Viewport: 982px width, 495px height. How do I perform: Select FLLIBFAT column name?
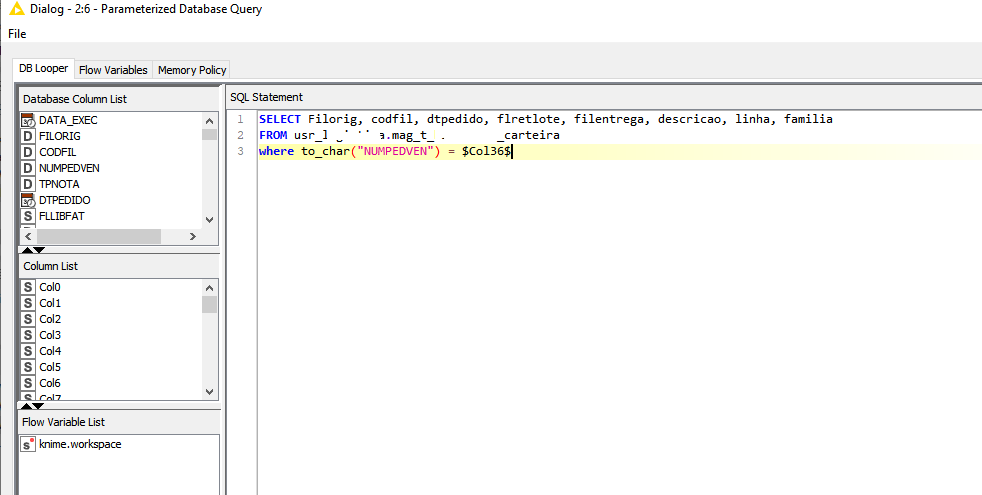pyautogui.click(x=61, y=216)
